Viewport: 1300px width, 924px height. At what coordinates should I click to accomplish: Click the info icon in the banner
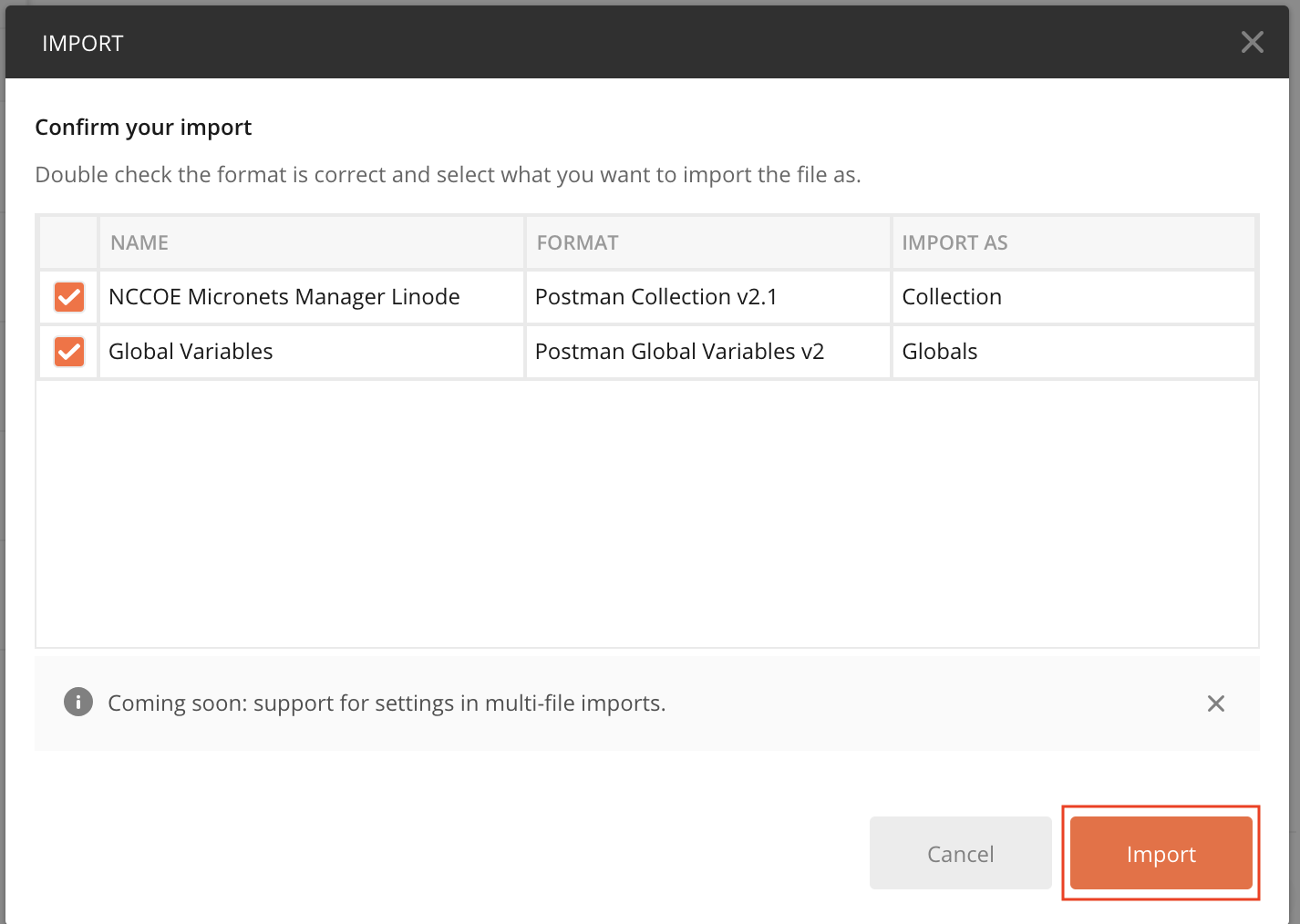[78, 702]
